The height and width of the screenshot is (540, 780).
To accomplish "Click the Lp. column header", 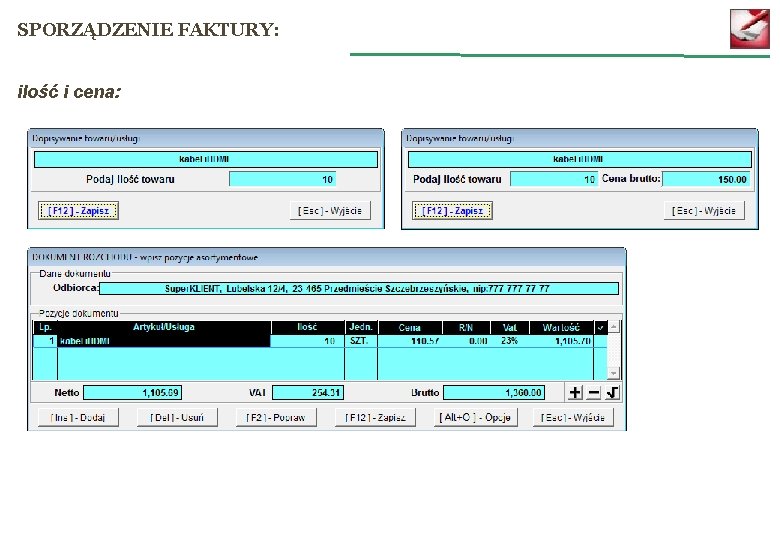I will pyautogui.click(x=45, y=327).
